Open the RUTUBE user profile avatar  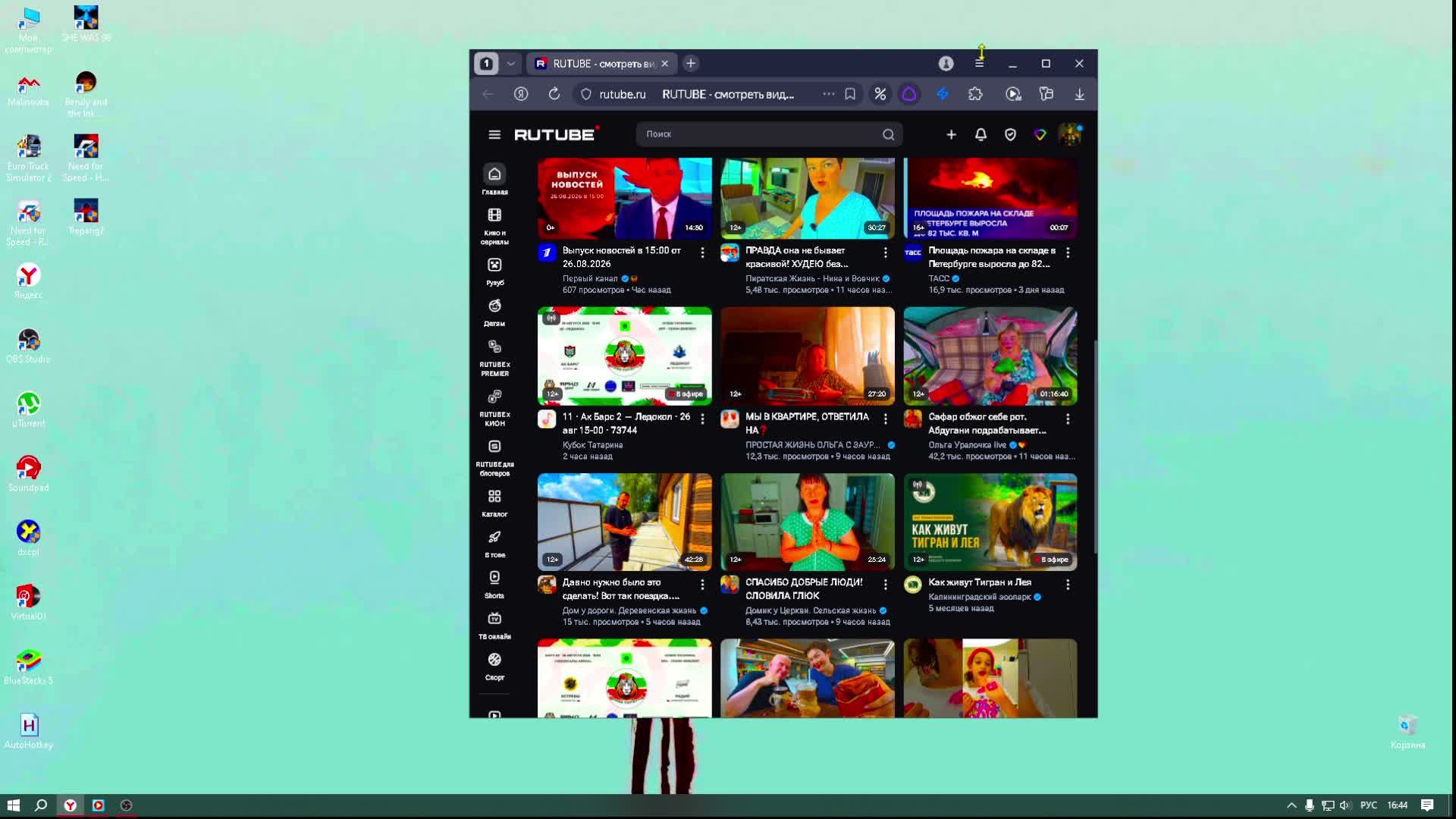click(1070, 134)
